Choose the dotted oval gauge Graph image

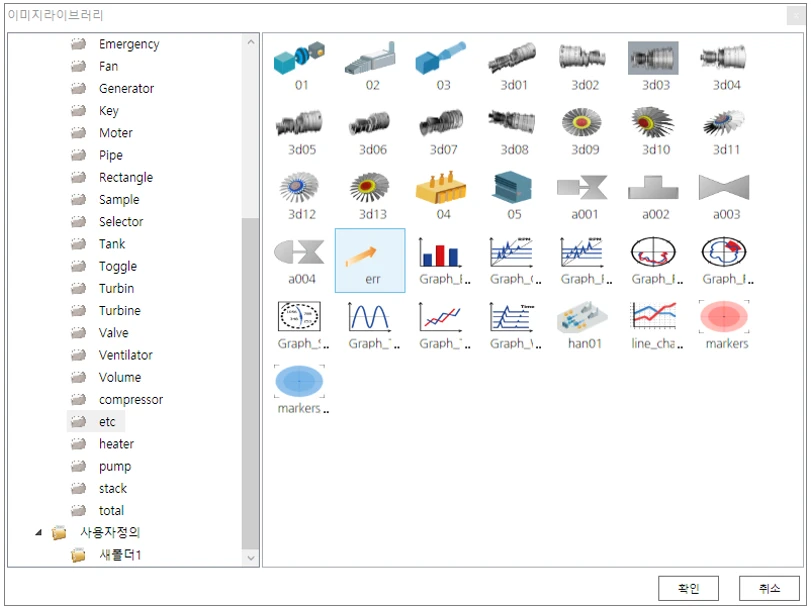click(299, 317)
